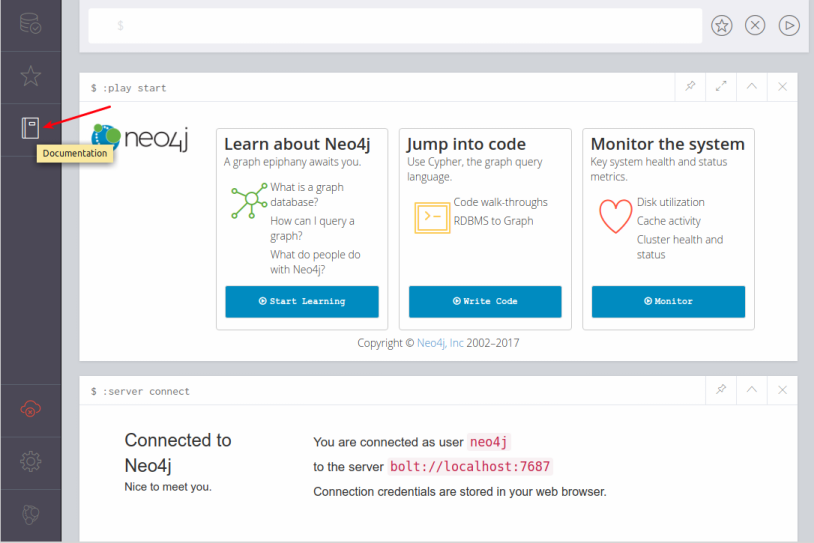Click the ':play start' command text
Screen dimensions: 814x543
pyautogui.click(x=134, y=88)
